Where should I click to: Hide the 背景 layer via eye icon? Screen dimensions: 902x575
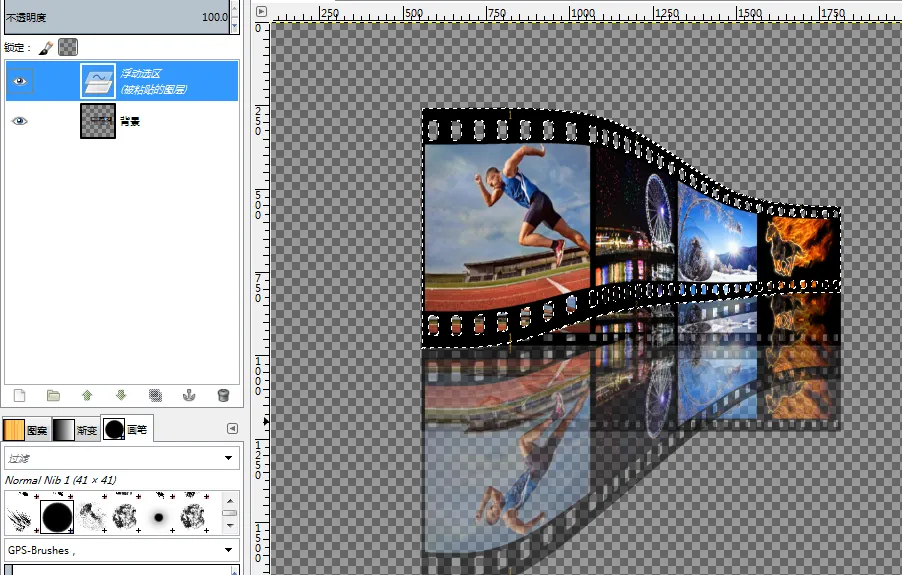pyautogui.click(x=20, y=121)
